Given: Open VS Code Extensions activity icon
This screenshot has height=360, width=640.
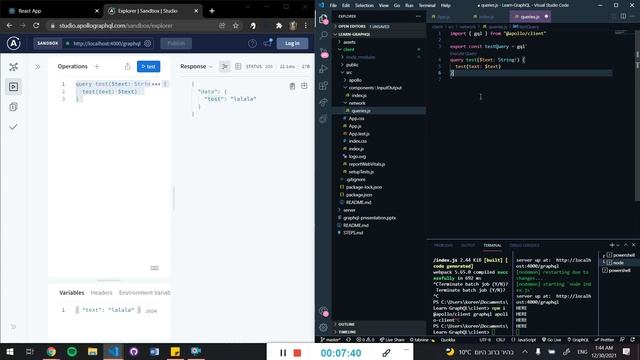Looking at the screenshot, I should point(324,85).
